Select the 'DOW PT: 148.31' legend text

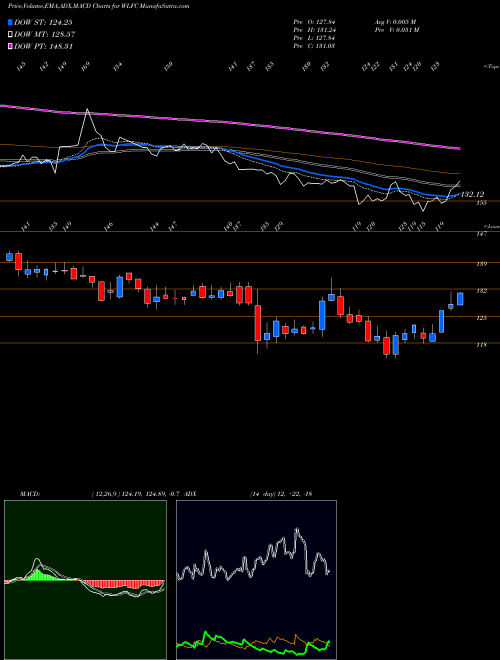43,46
